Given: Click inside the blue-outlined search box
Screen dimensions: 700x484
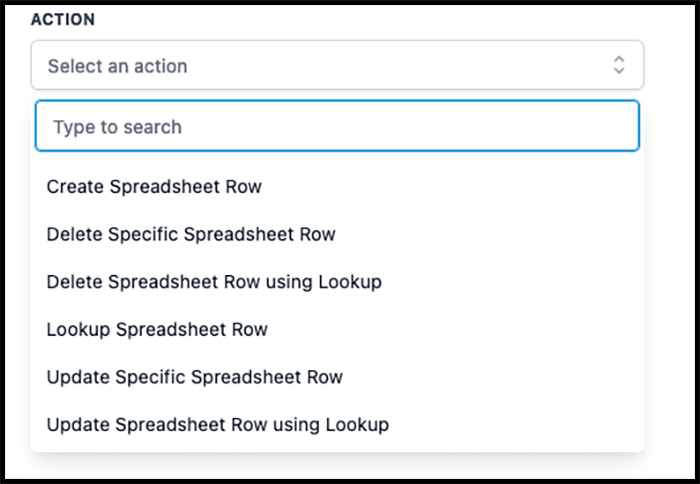Looking at the screenshot, I should [337, 126].
